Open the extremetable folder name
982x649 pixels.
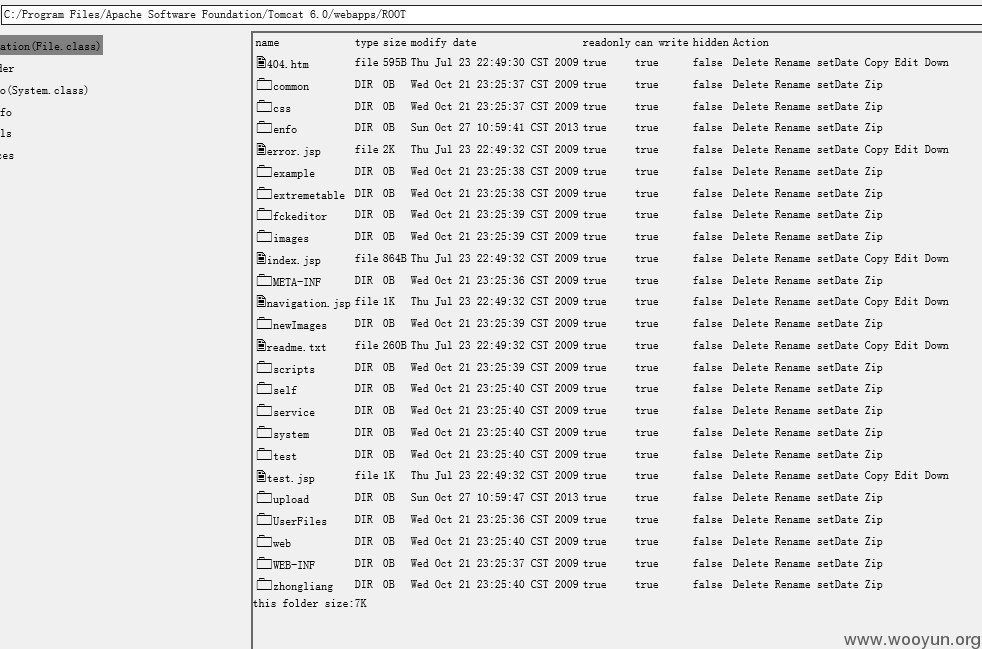pyautogui.click(x=309, y=195)
